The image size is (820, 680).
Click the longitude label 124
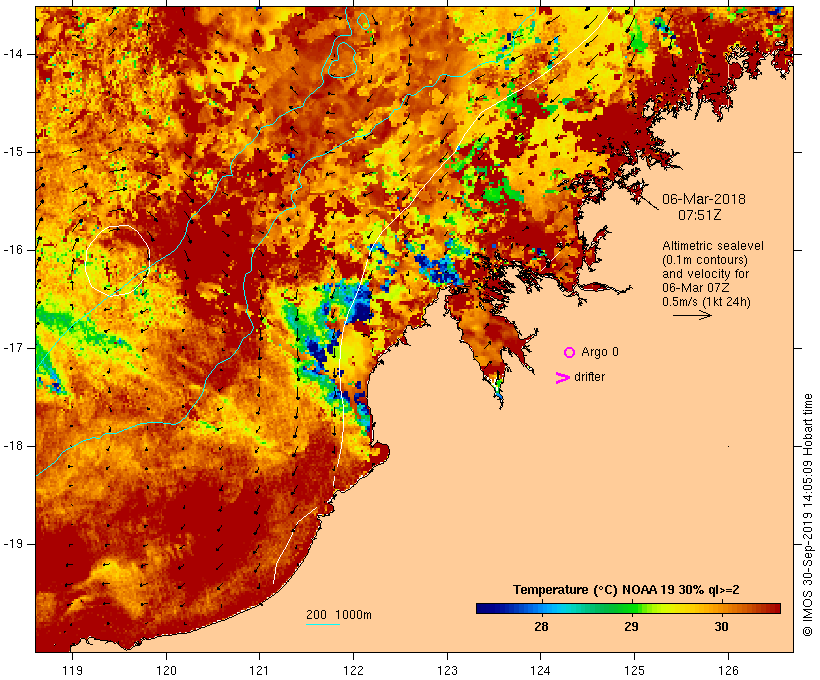point(541,671)
